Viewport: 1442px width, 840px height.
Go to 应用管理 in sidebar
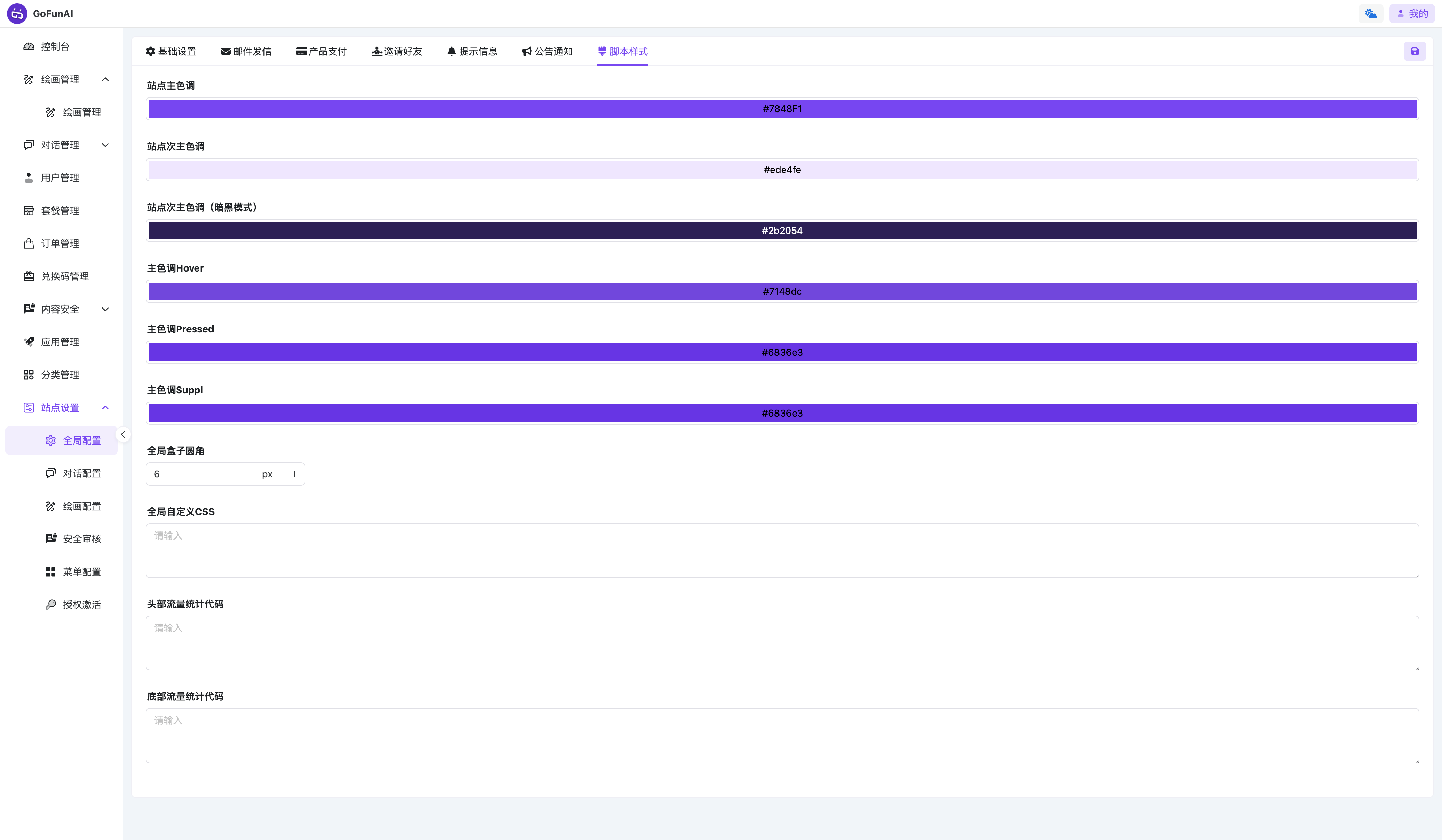(x=60, y=342)
